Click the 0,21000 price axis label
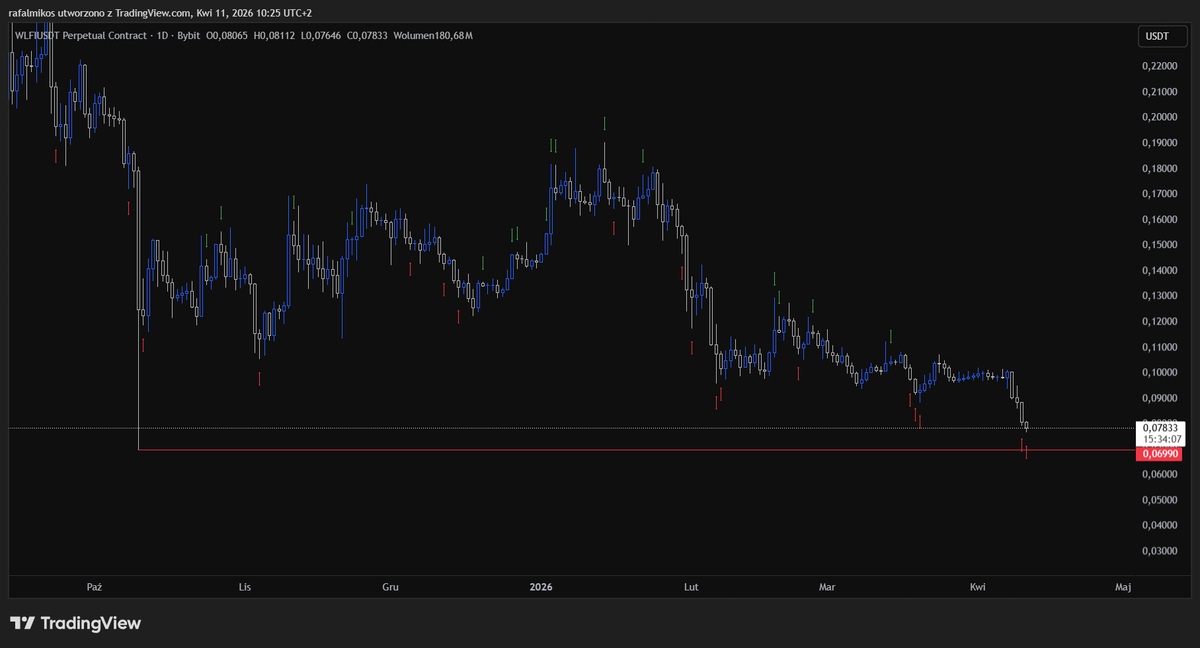The width and height of the screenshot is (1200, 648). pos(1159,92)
